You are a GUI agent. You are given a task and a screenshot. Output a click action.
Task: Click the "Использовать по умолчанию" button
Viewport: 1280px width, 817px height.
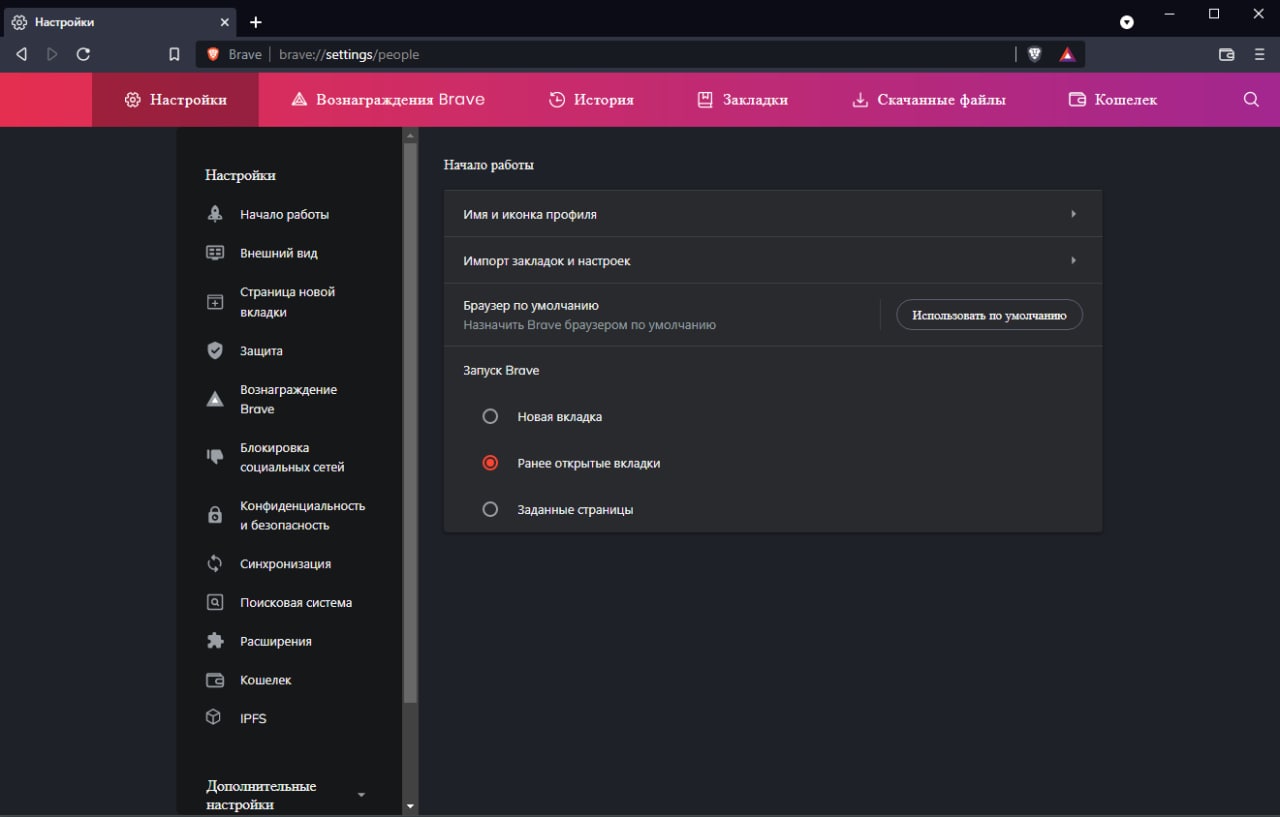989,315
